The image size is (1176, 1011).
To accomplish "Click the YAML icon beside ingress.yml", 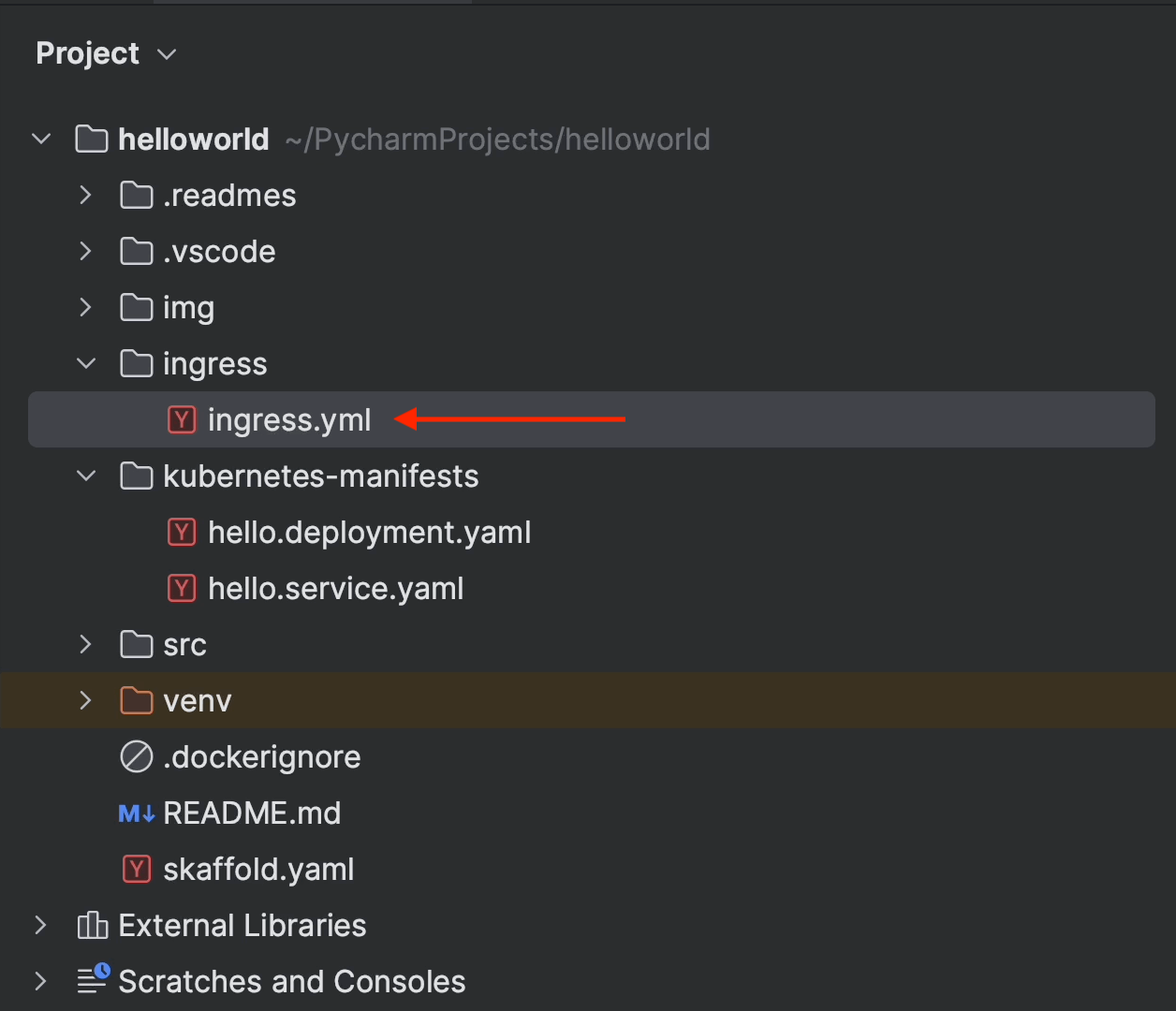I will [182, 419].
